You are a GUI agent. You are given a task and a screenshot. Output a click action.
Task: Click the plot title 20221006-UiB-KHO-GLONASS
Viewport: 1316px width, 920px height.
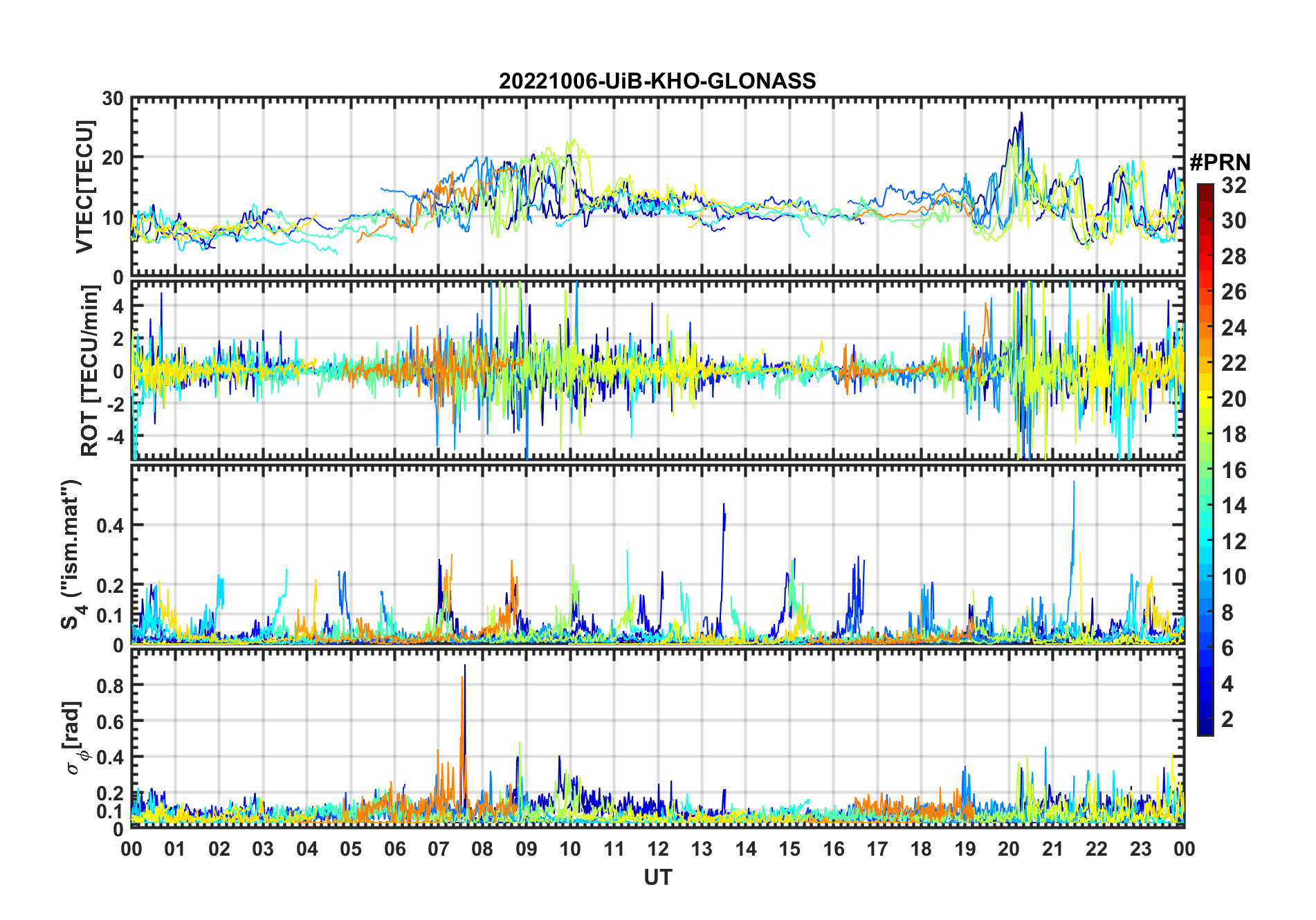657,81
